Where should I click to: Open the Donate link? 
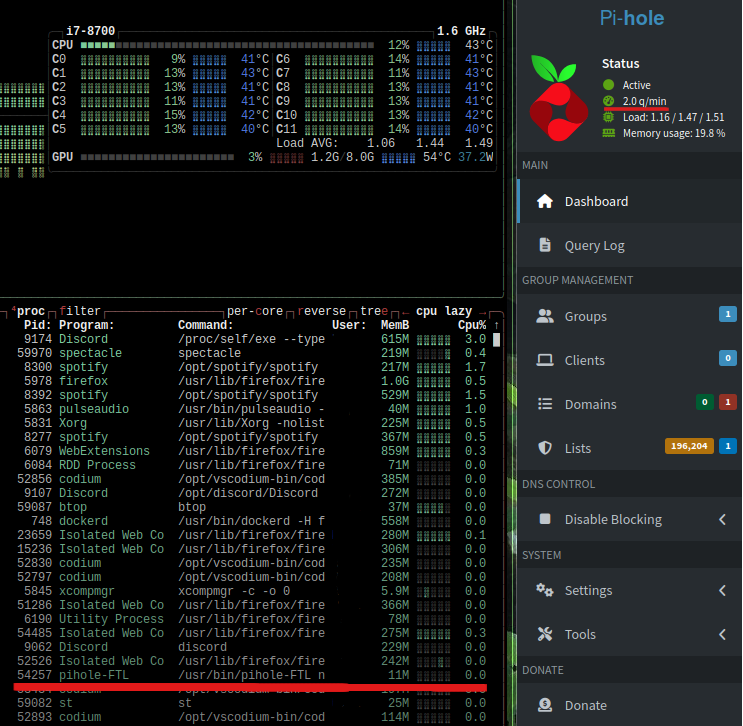pyautogui.click(x=630, y=705)
